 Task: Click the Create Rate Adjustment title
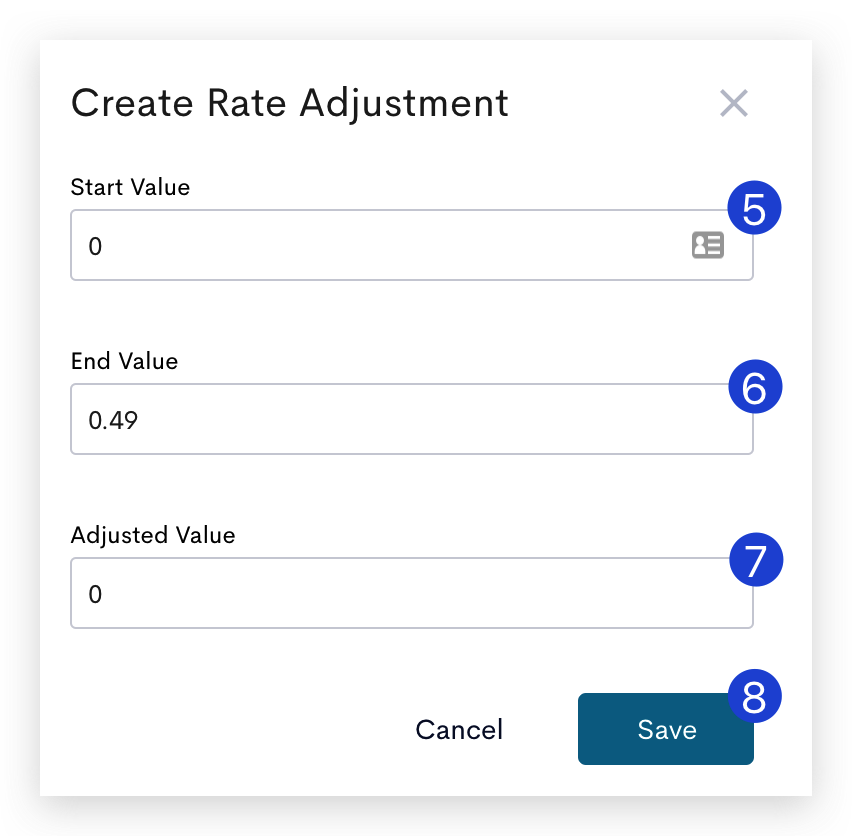click(x=290, y=103)
